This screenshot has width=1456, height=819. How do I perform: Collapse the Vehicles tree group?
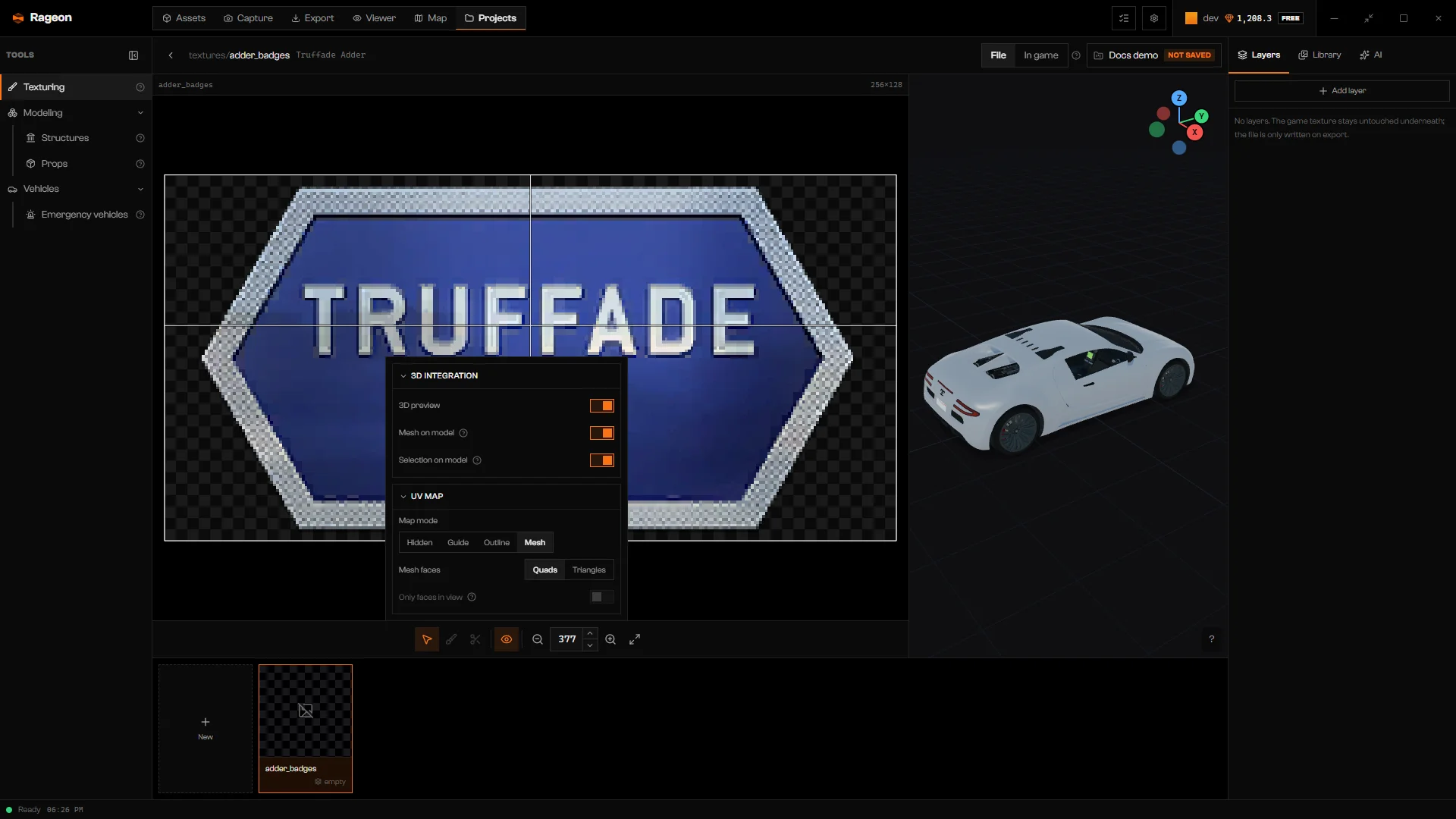pyautogui.click(x=140, y=189)
